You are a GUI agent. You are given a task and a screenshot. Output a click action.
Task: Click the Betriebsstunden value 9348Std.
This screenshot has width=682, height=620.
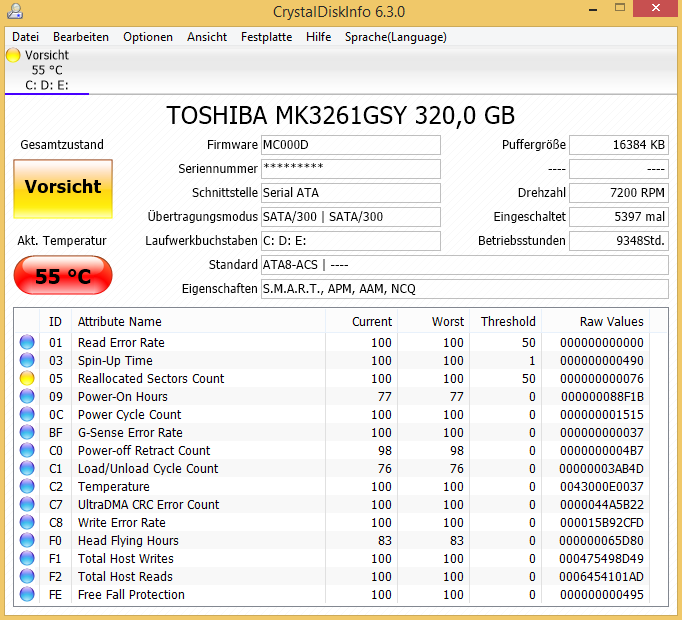tap(619, 241)
